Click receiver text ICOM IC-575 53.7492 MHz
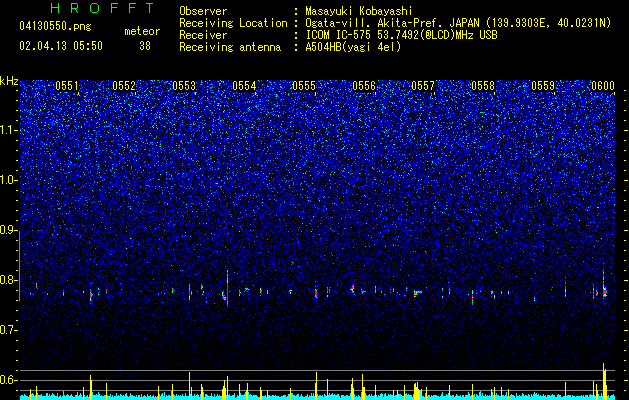The image size is (629, 400). click(x=401, y=35)
